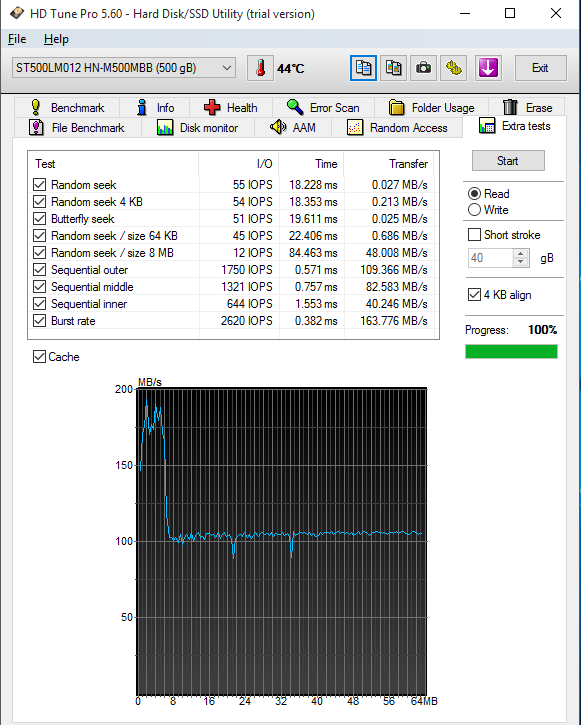Image resolution: width=581 pixels, height=725 pixels.
Task: Click the Transfer column header
Action: [x=389, y=164]
